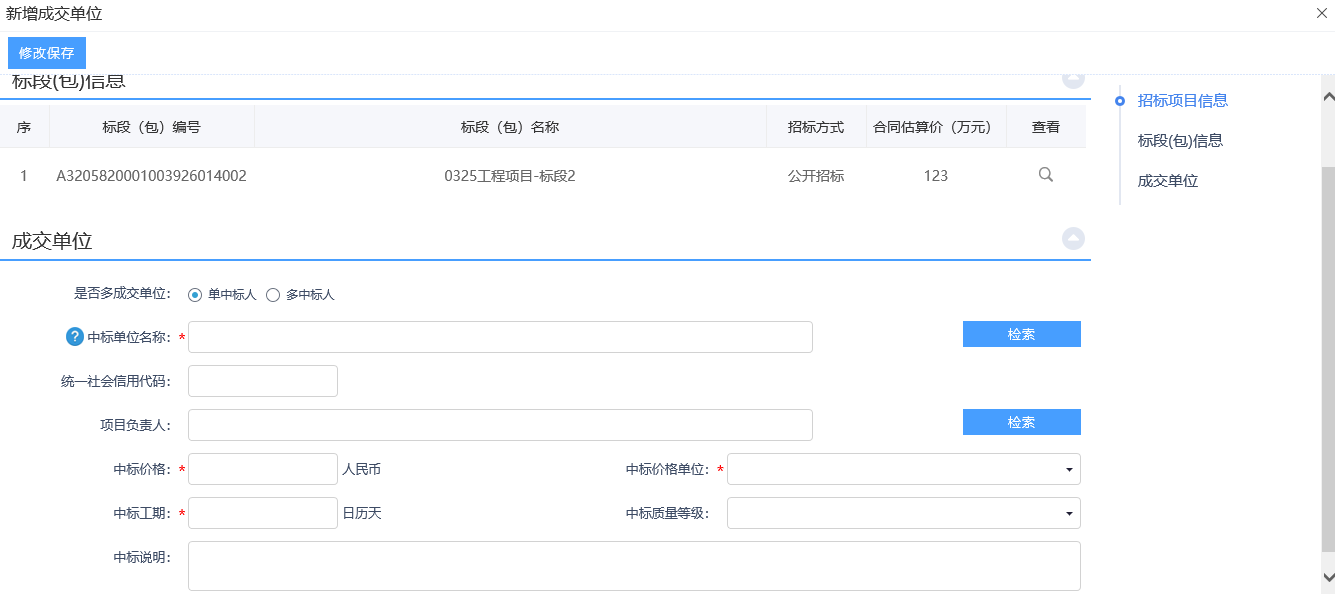Screen dimensions: 1335x594
Task: Collapse the 标段(包)信息 section arrow
Action: coord(1073,79)
